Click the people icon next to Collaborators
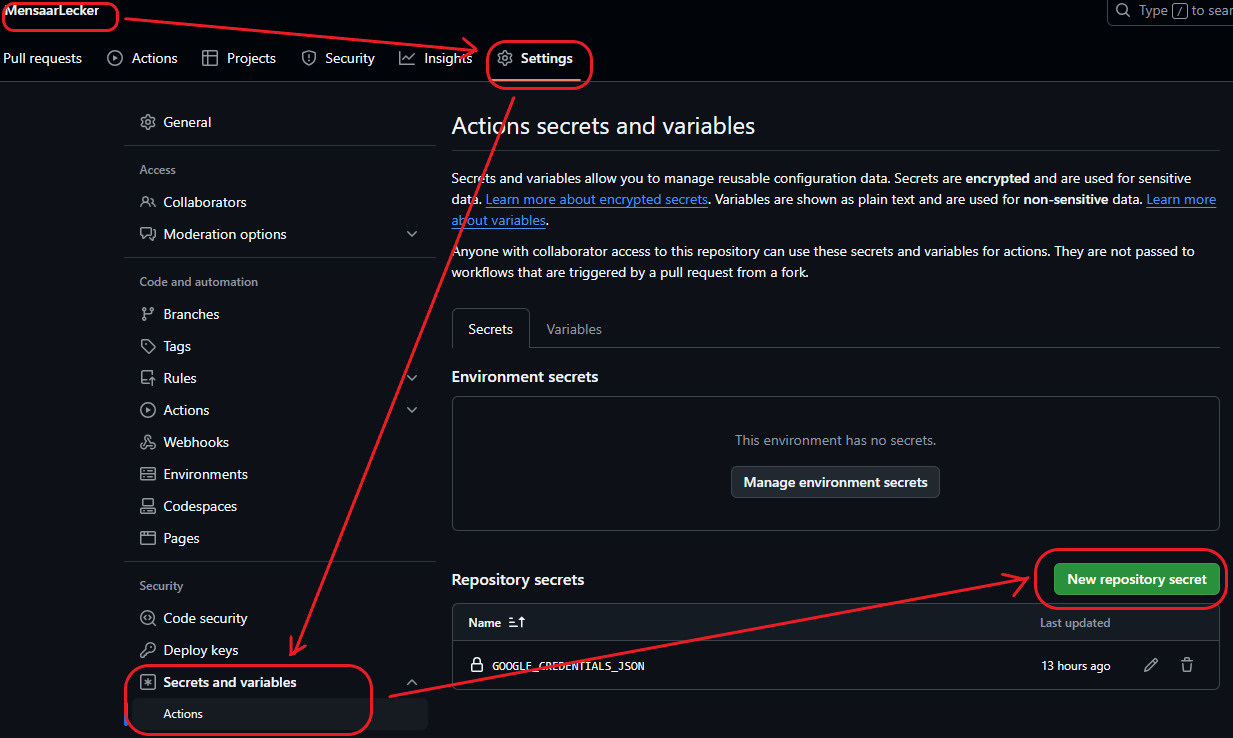1233x738 pixels. pyautogui.click(x=148, y=202)
